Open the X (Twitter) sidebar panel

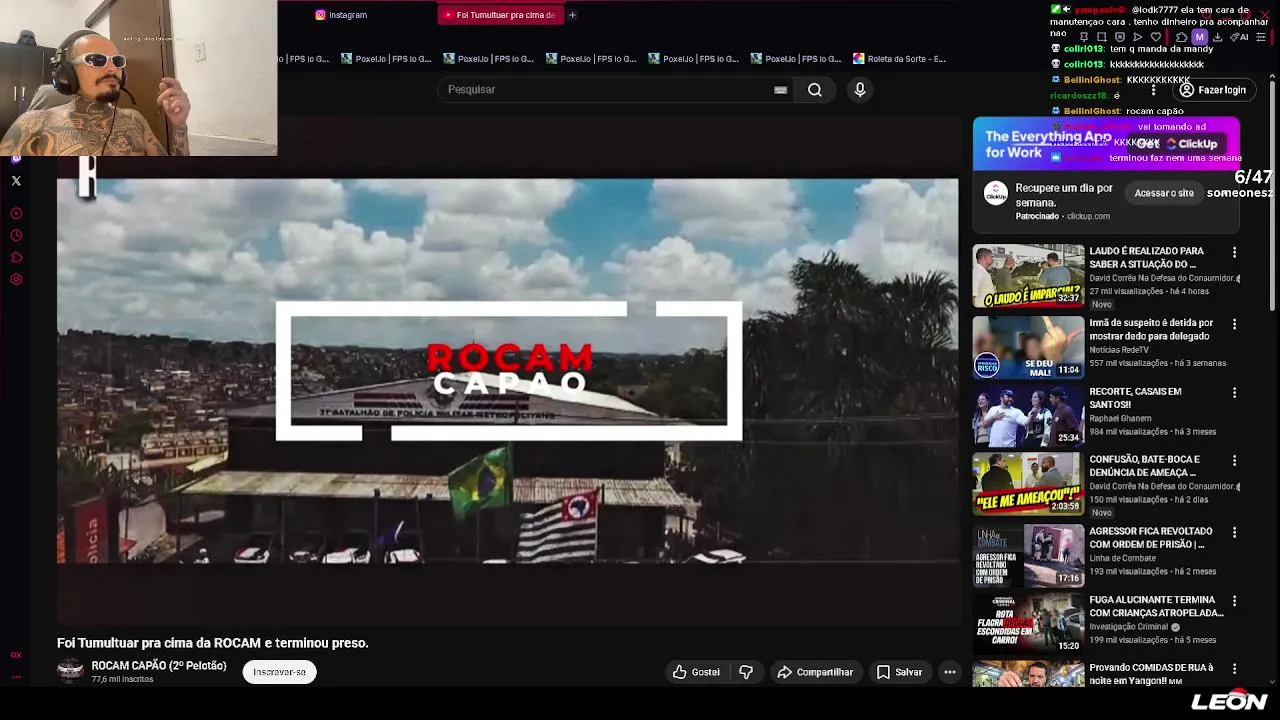[16, 181]
